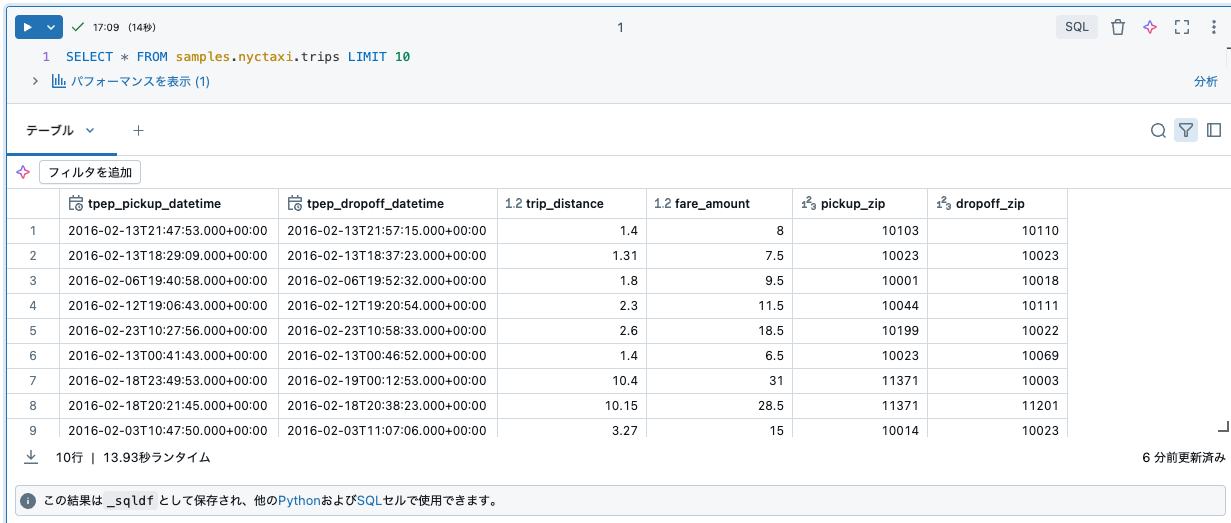1231x523 pixels.
Task: Click cell 2016-02-13T21:47:53.000+00:00
Action: pos(169,230)
